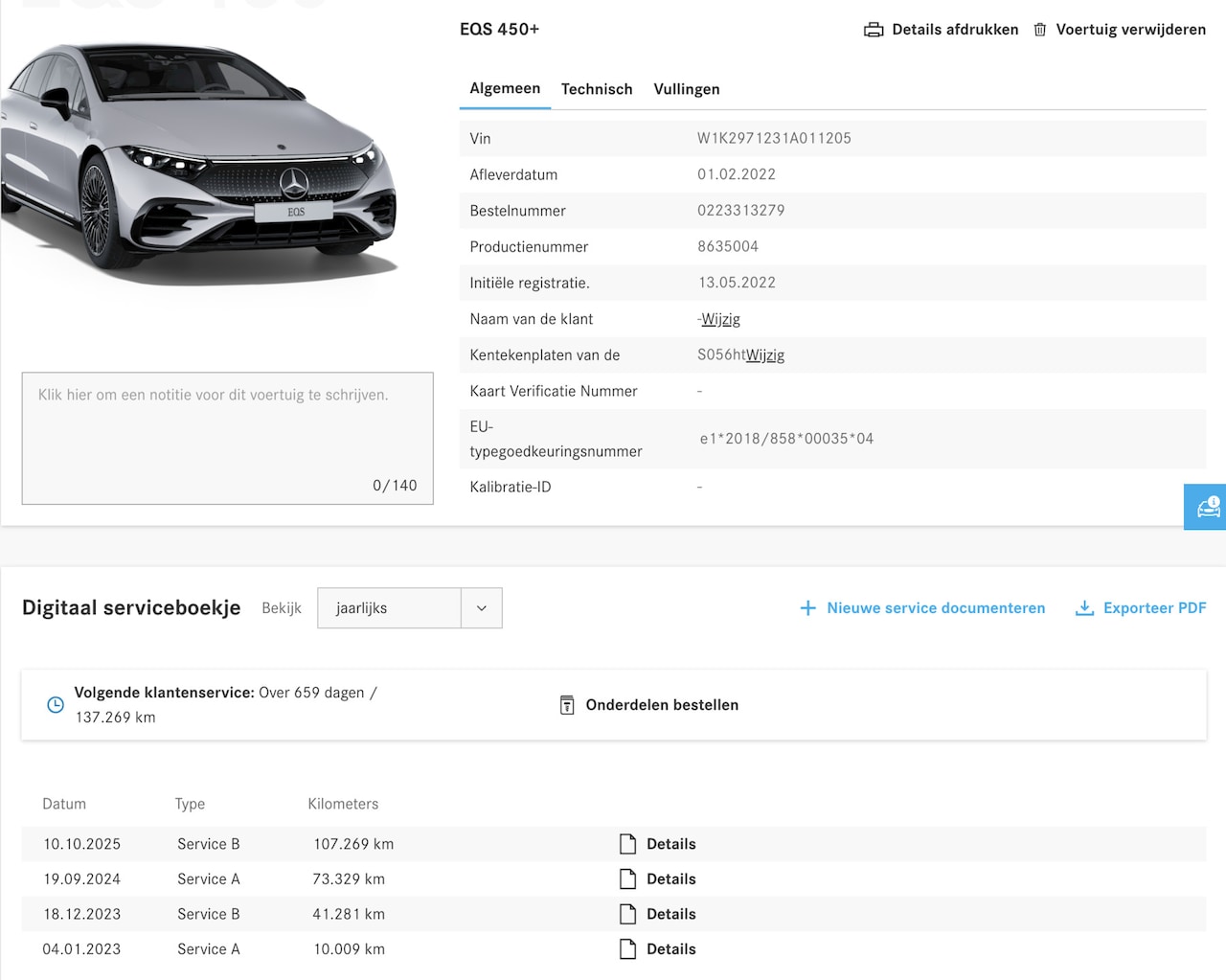Open document icon for 10.10.2025 service

(627, 844)
